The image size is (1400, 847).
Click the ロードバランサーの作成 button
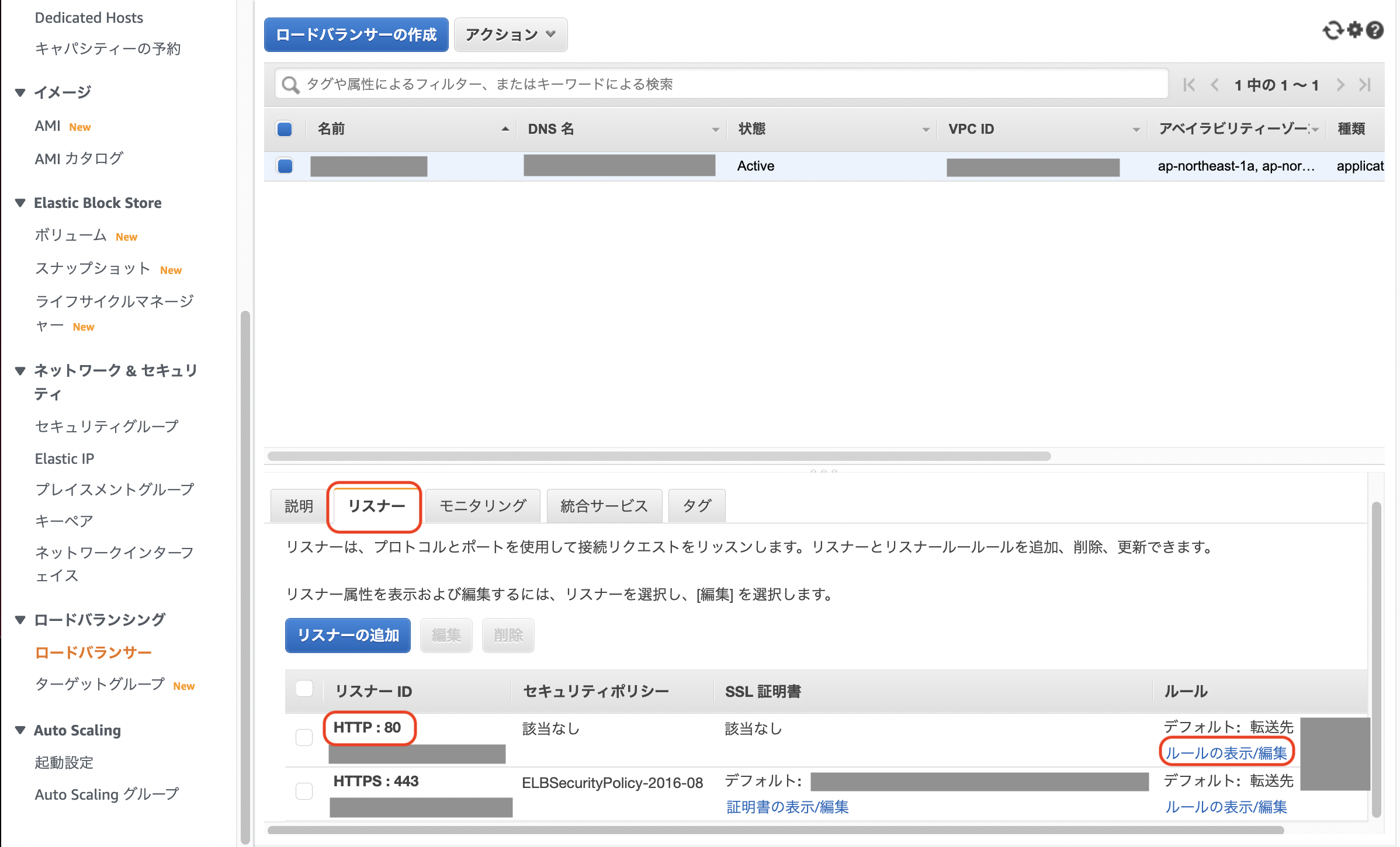tap(356, 34)
